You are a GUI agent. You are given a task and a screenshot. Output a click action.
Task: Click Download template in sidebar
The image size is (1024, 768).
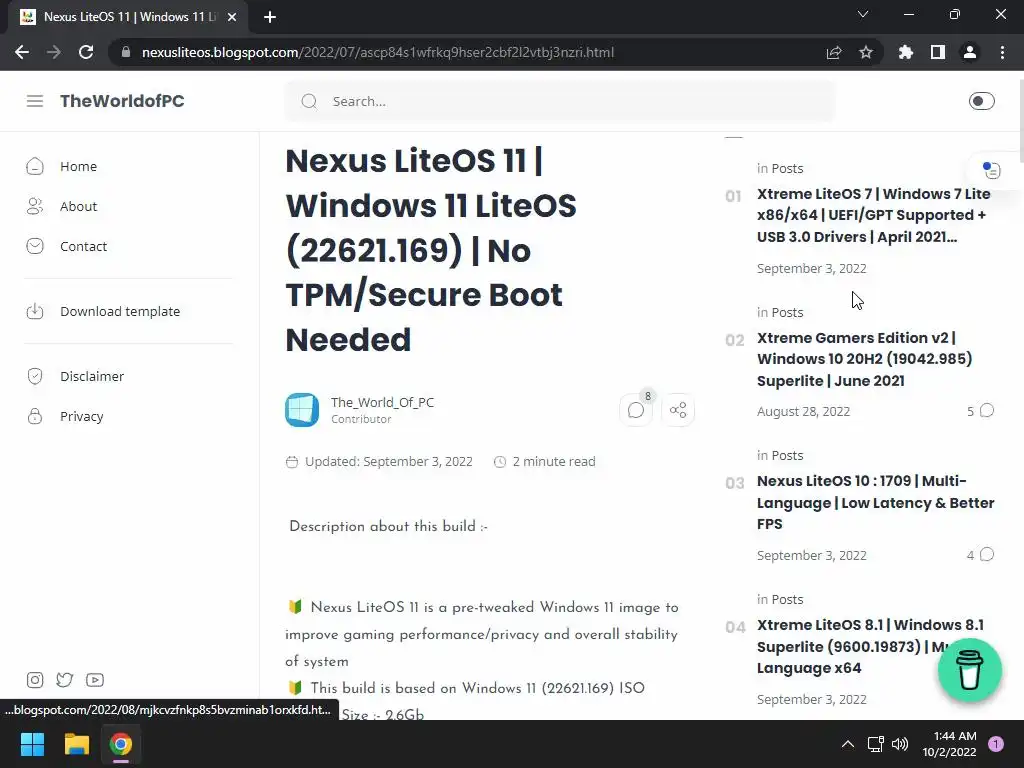point(120,312)
